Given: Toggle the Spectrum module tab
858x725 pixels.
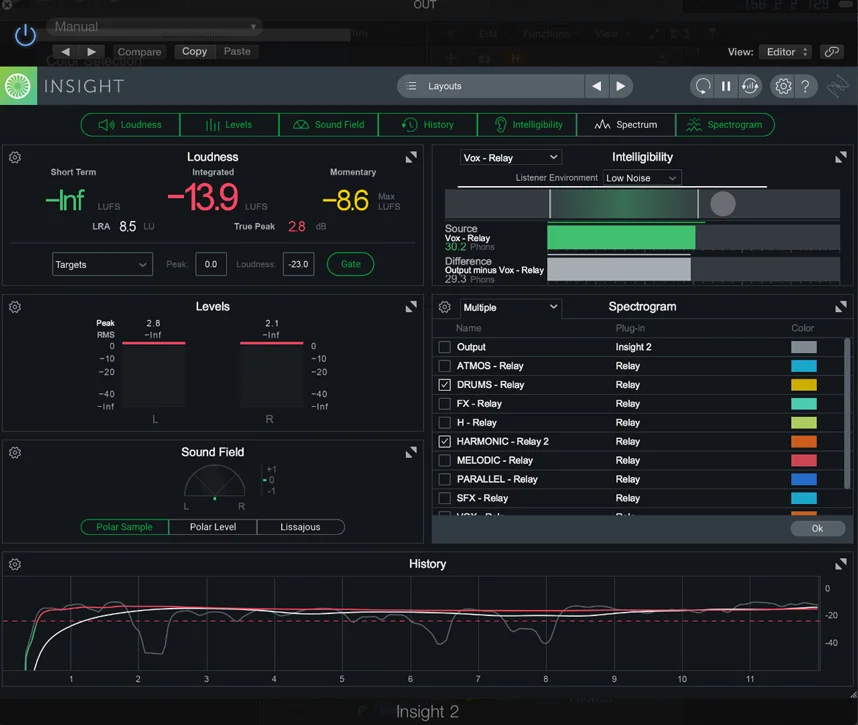Looking at the screenshot, I should (627, 125).
